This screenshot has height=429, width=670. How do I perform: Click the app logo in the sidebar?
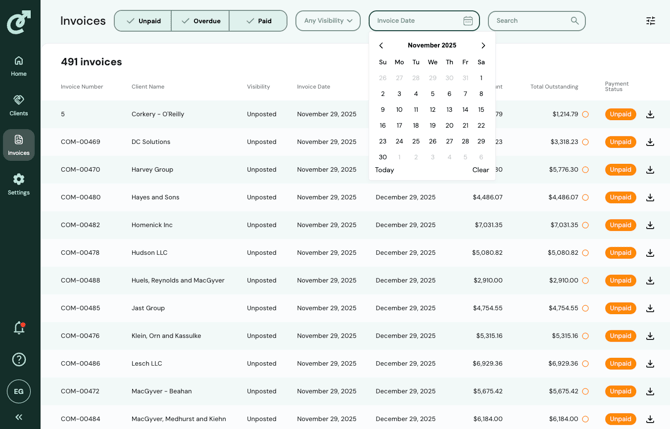click(19, 22)
